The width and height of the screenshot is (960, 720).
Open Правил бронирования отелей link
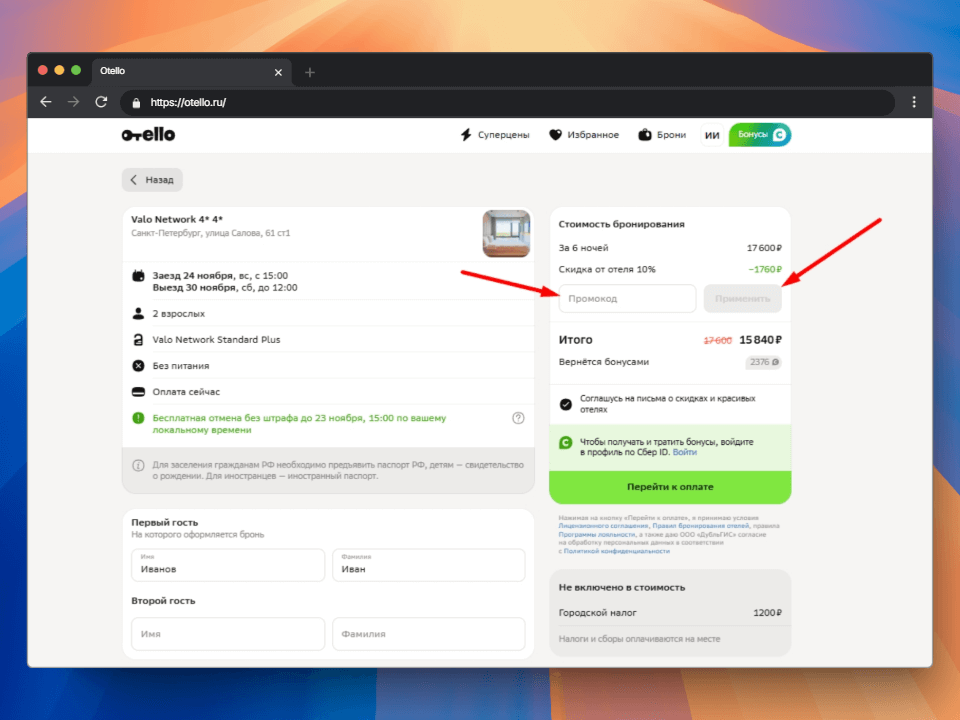pos(700,526)
